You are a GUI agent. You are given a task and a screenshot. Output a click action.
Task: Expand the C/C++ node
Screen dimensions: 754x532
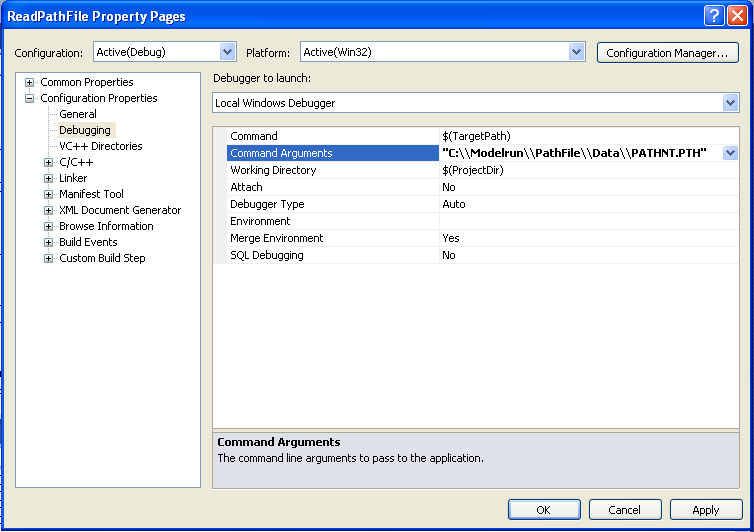coord(48,163)
